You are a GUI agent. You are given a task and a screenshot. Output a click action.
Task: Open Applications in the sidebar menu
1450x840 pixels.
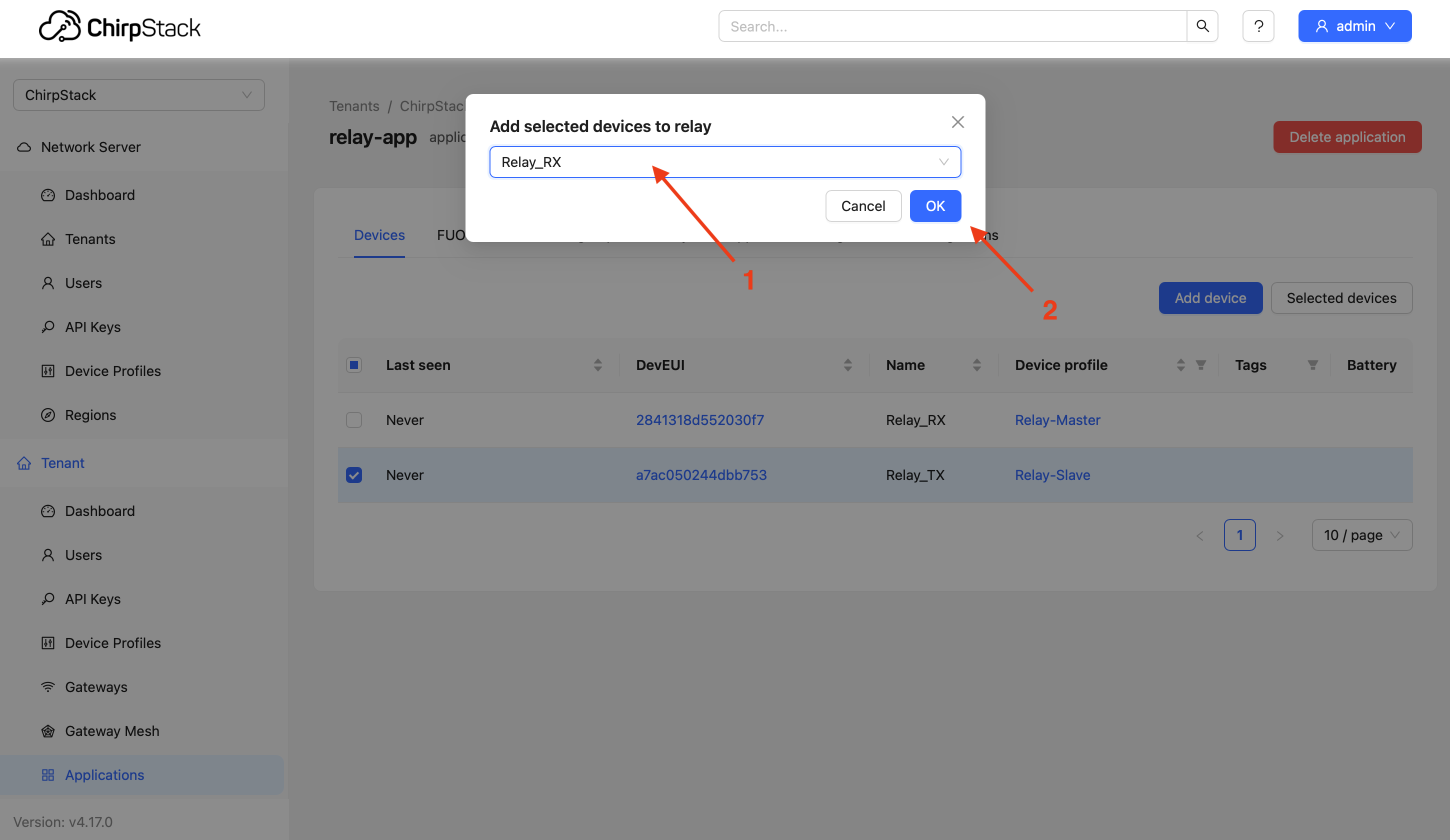coord(104,775)
